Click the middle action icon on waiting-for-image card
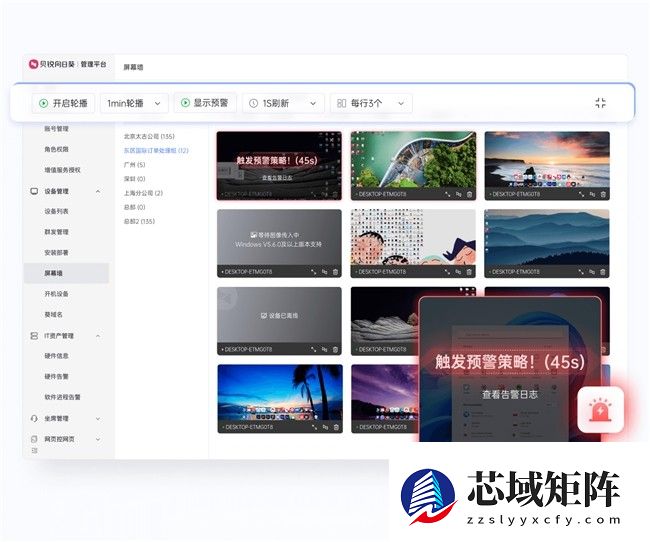This screenshot has height=542, width=650. 325,272
